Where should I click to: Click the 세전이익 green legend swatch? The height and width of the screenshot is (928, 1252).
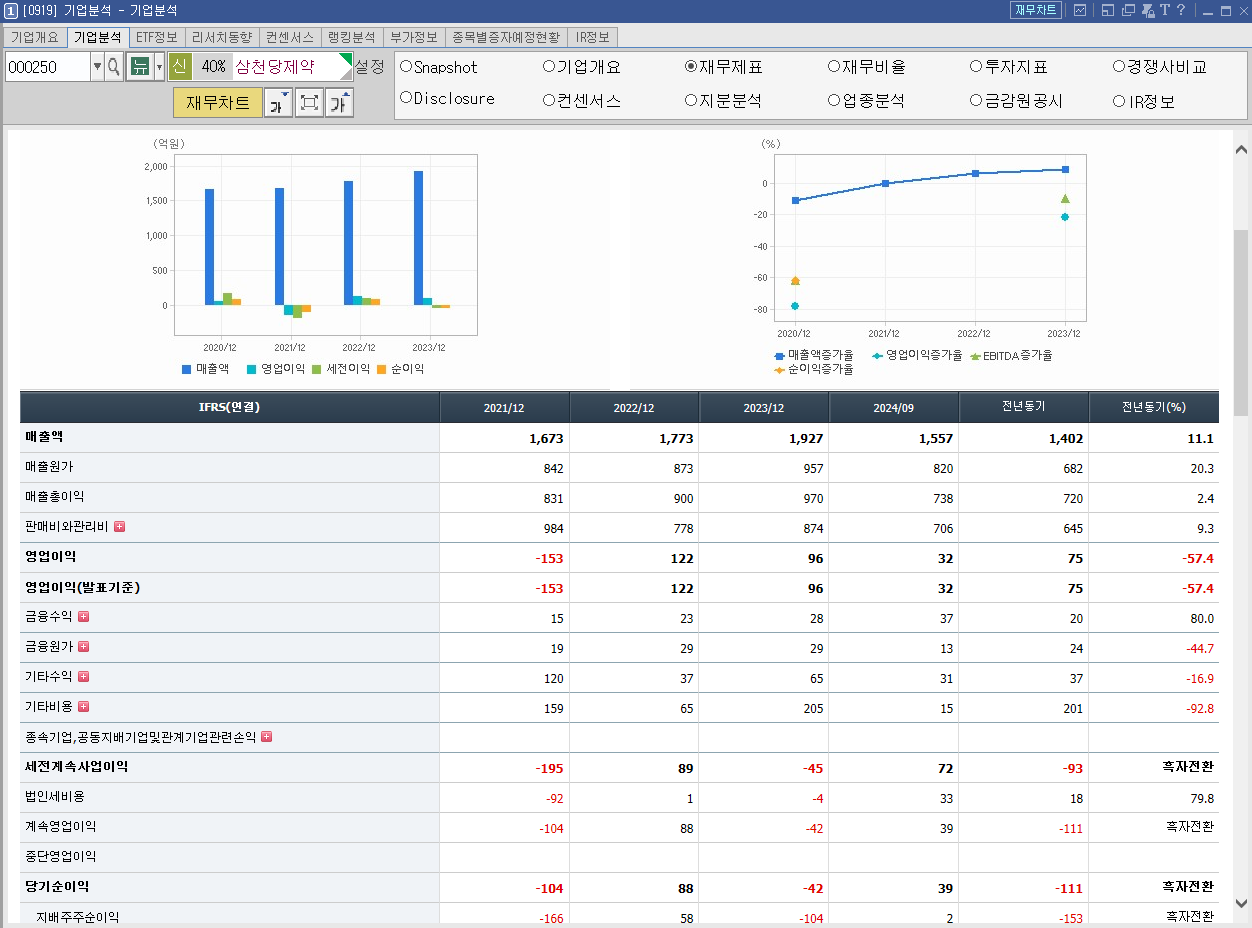[x=316, y=369]
